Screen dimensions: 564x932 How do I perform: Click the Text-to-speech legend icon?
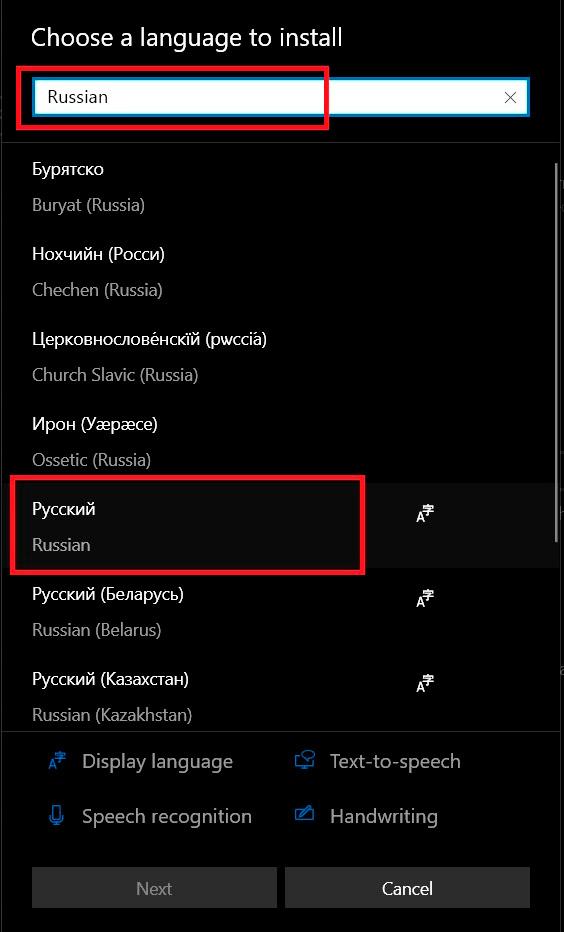304,761
